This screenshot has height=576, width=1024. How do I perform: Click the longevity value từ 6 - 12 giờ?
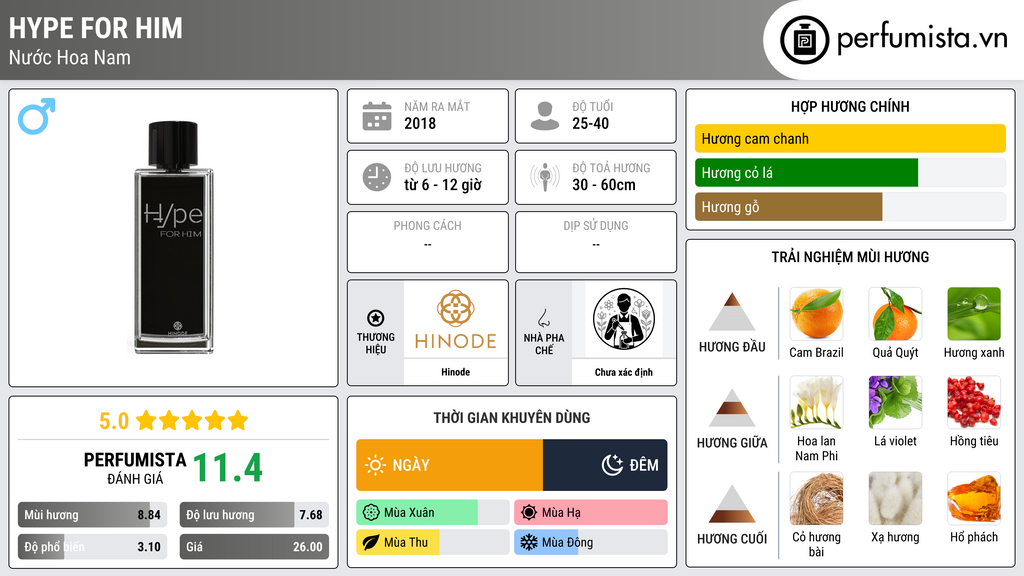(442, 185)
